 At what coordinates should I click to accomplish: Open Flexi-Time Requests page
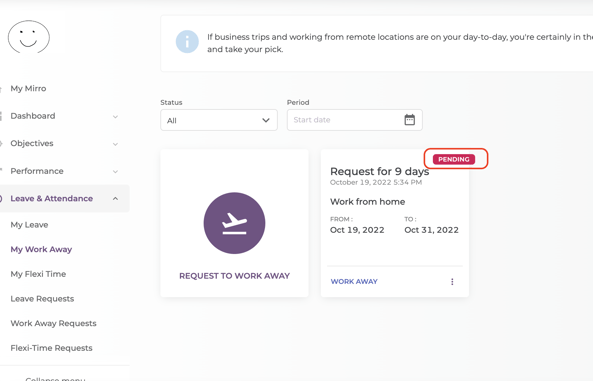click(51, 348)
